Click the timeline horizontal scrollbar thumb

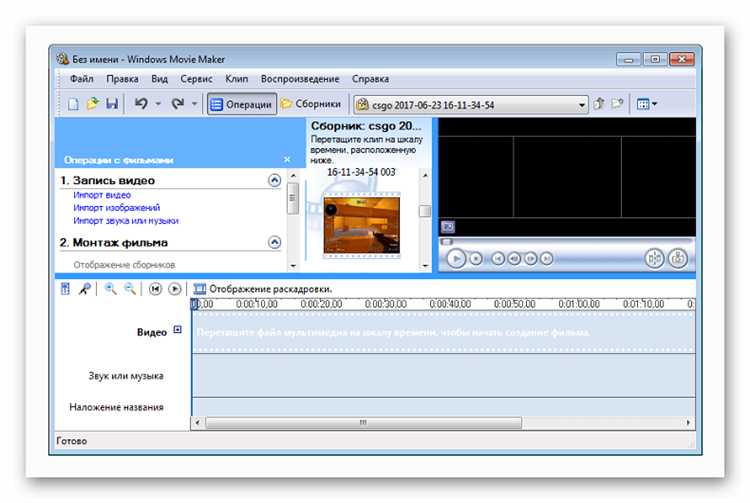point(364,423)
